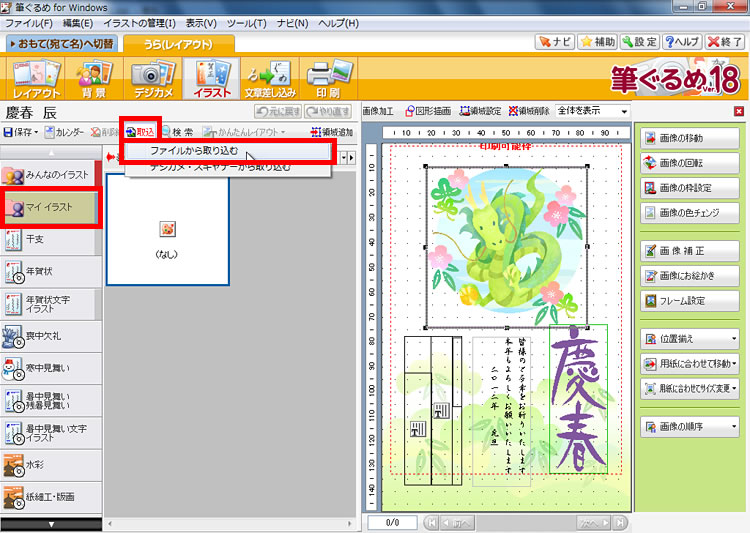Click 画像の回転 button
Viewport: 750px width, 533px height.
[690, 163]
